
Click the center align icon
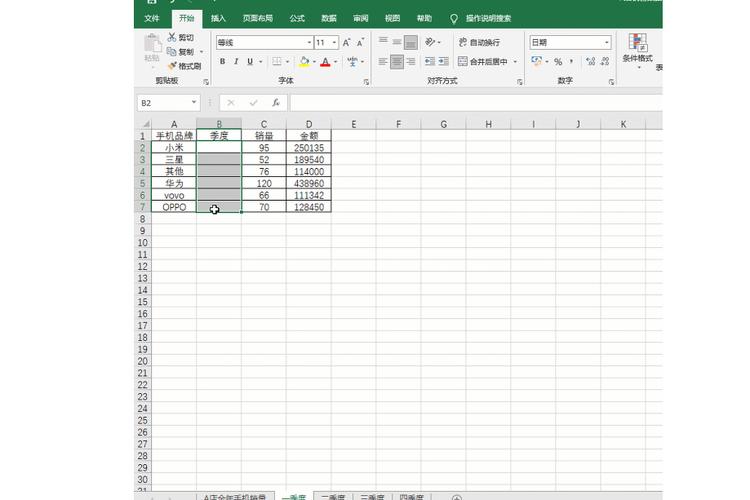point(397,62)
